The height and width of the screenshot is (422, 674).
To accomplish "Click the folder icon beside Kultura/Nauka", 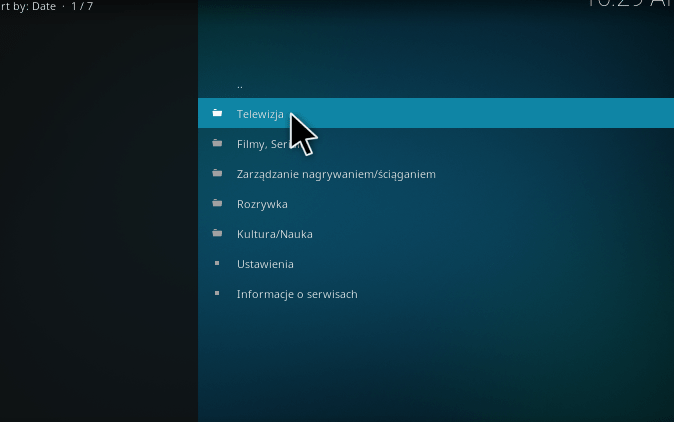I will [x=218, y=233].
